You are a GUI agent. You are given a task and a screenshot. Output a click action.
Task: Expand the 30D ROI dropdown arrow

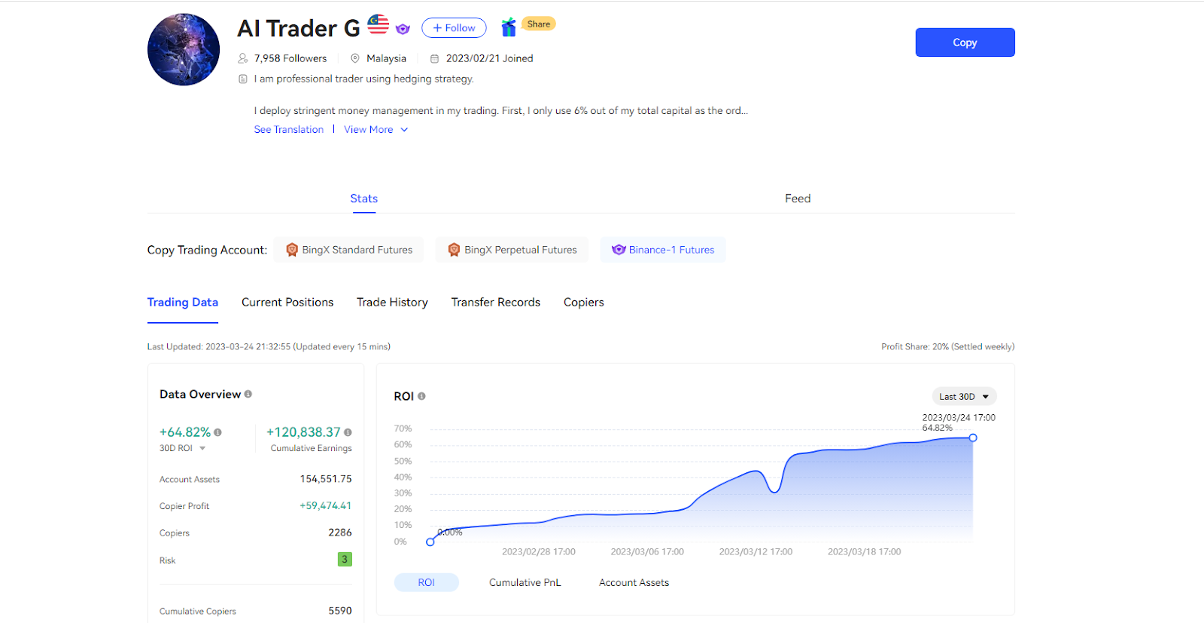tap(202, 449)
